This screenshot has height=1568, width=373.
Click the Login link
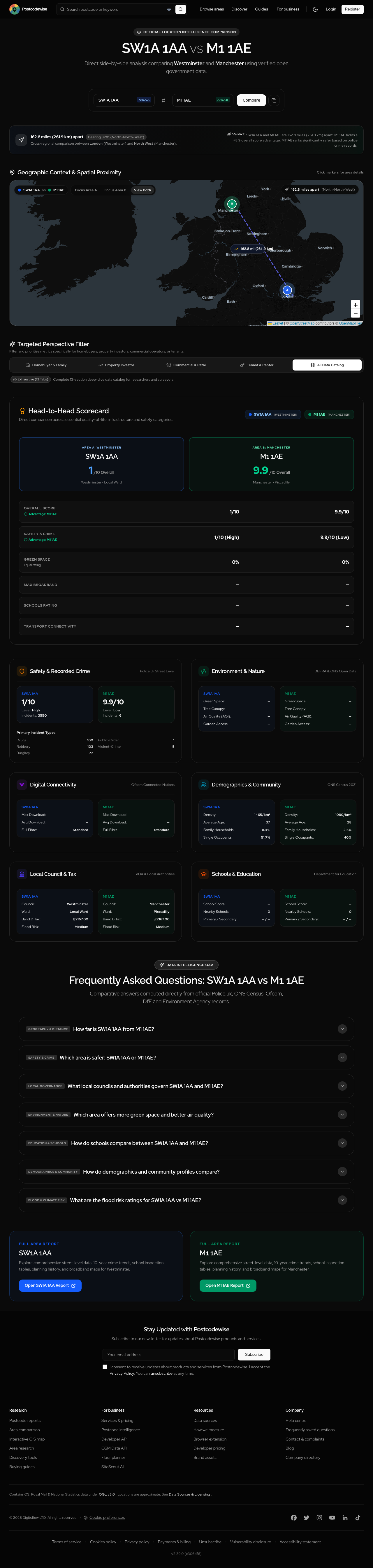(331, 9)
